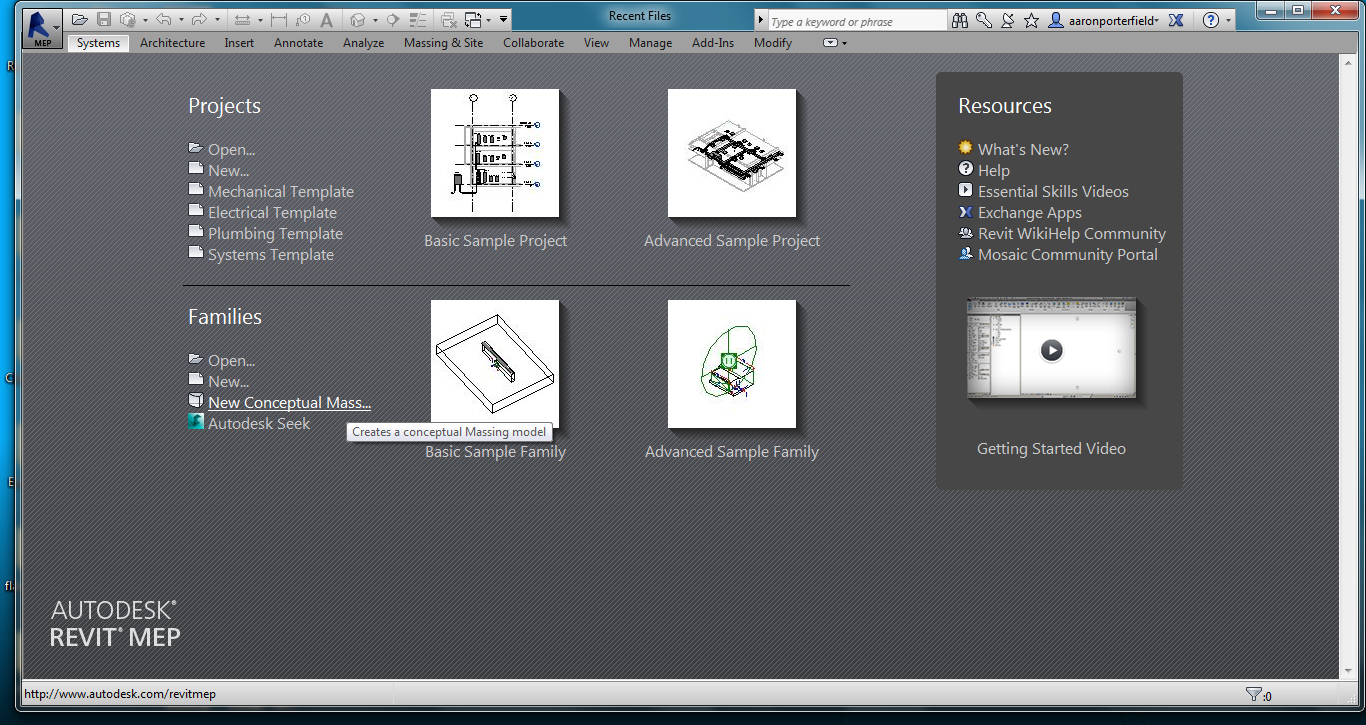
Task: Click the keyword search input field
Action: click(x=856, y=21)
